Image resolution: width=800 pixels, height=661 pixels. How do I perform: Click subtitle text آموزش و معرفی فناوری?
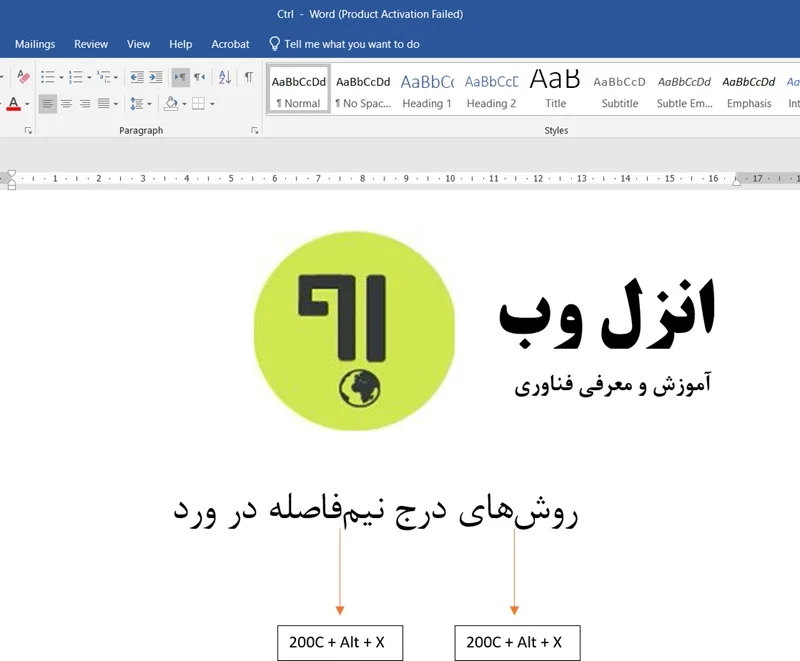(x=613, y=385)
